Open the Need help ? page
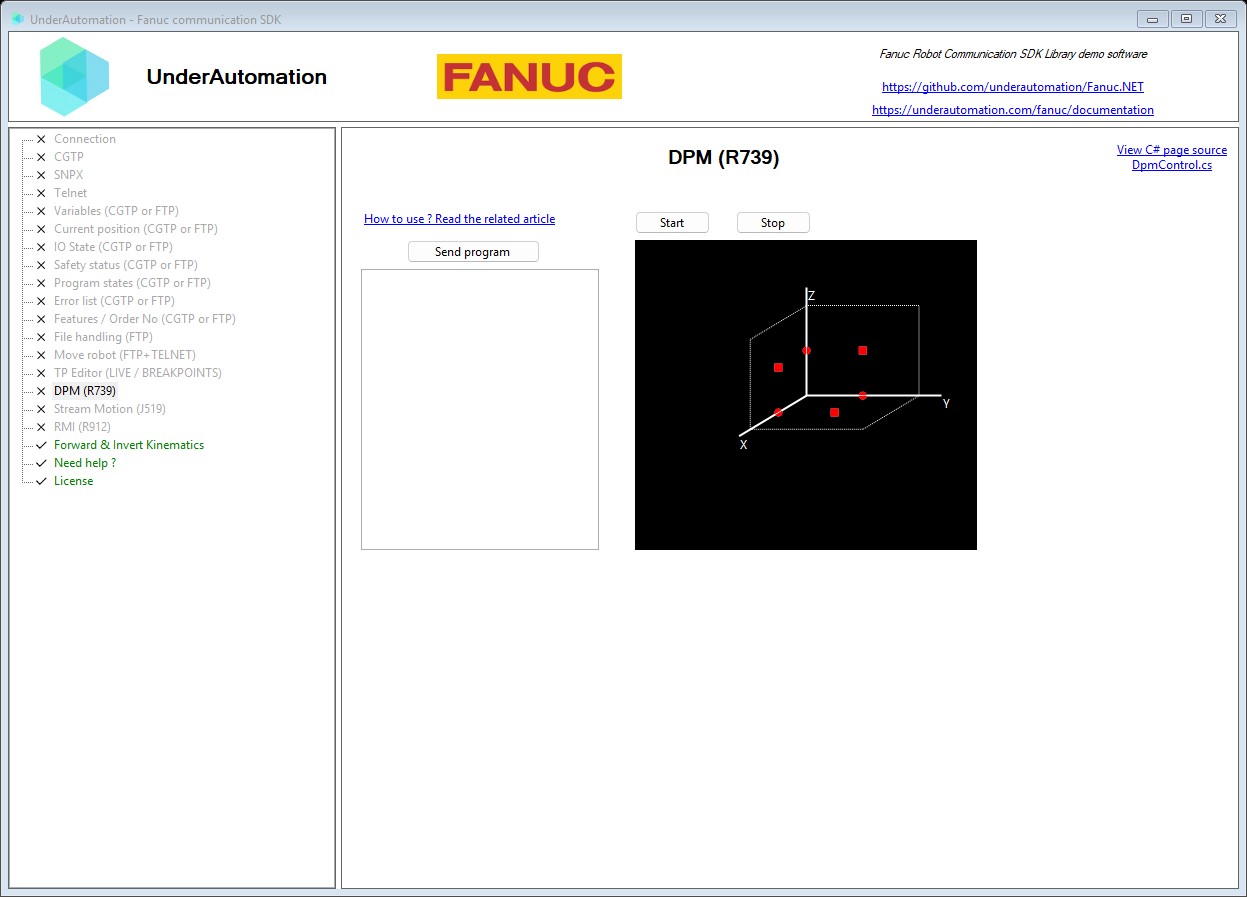 click(x=85, y=463)
